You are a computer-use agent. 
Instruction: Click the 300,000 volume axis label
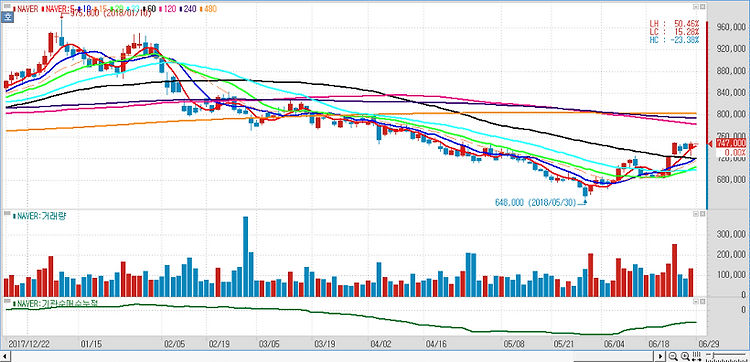click(732, 234)
